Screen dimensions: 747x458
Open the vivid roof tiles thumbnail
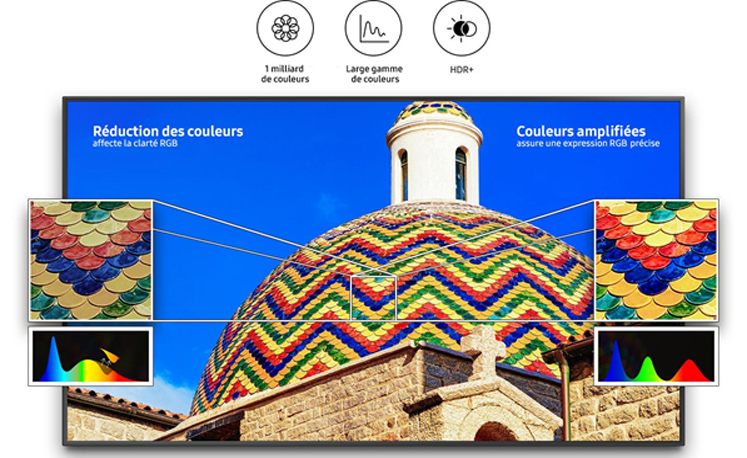point(656,260)
